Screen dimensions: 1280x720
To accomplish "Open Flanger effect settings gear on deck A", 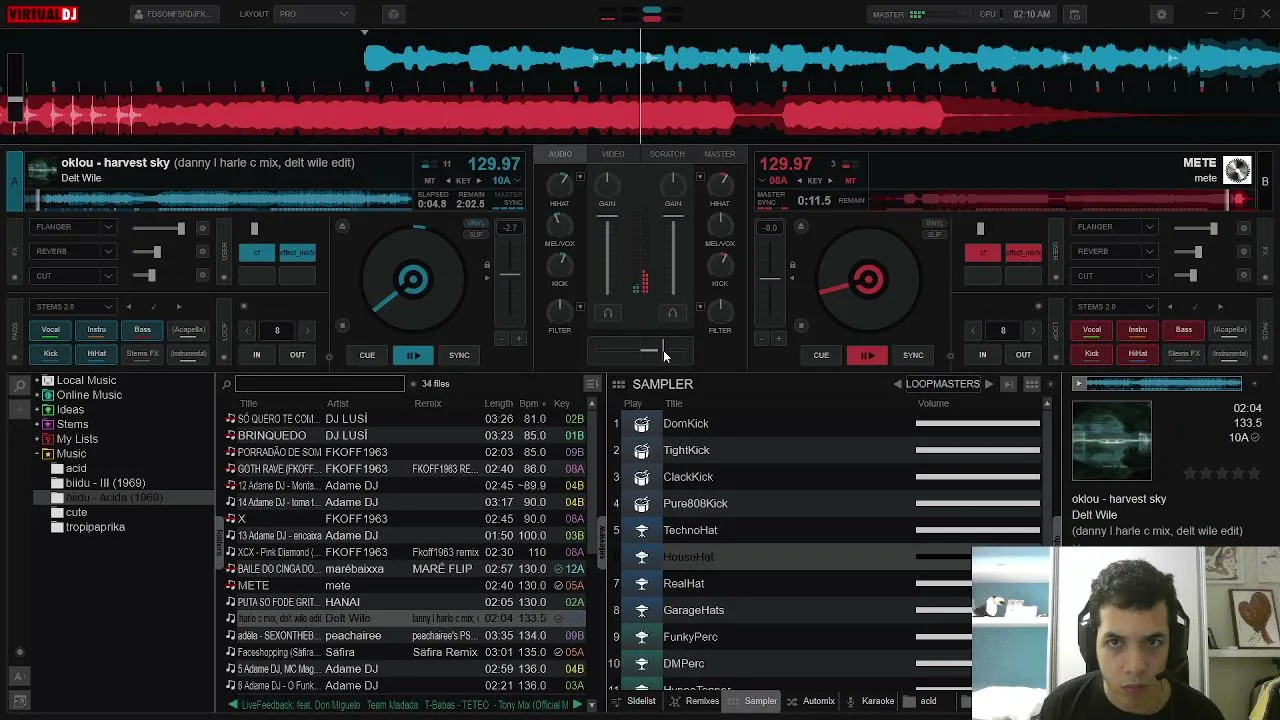I will (x=202, y=228).
